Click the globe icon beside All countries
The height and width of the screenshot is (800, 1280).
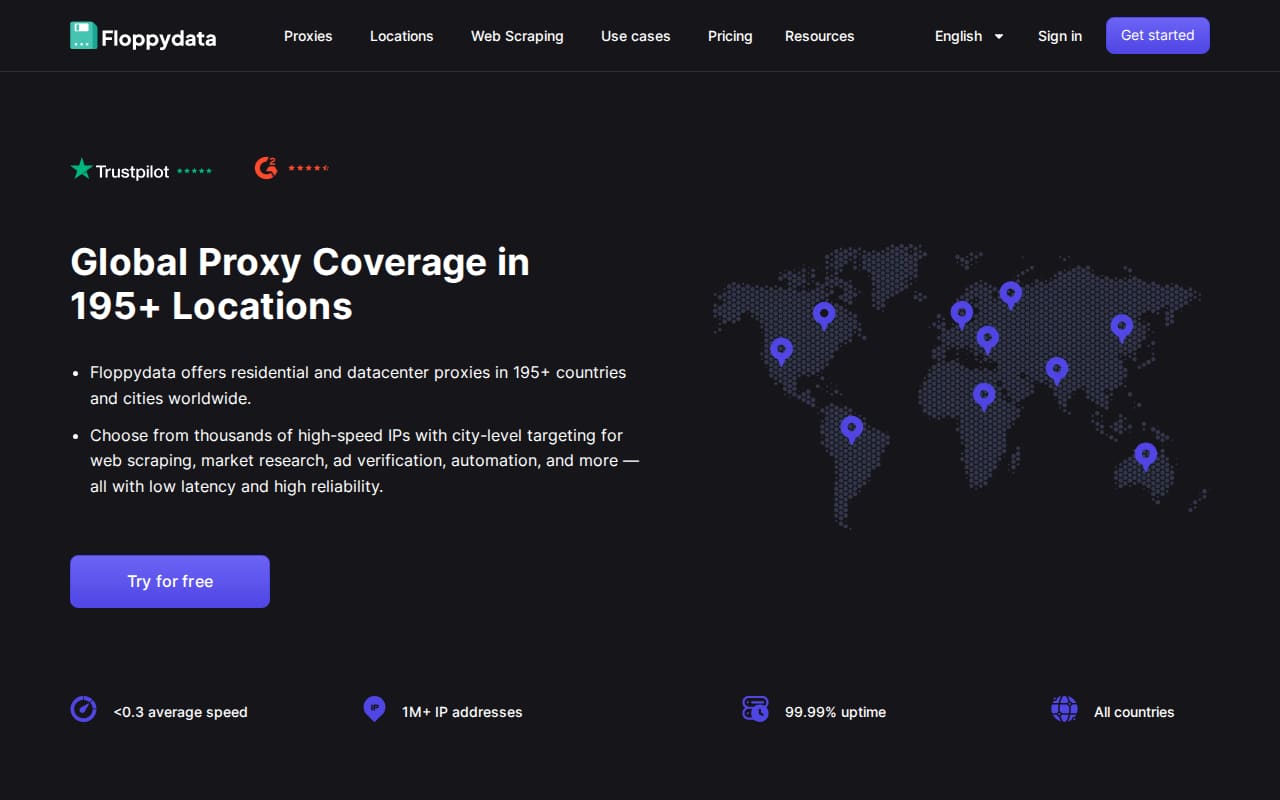[x=1064, y=709]
